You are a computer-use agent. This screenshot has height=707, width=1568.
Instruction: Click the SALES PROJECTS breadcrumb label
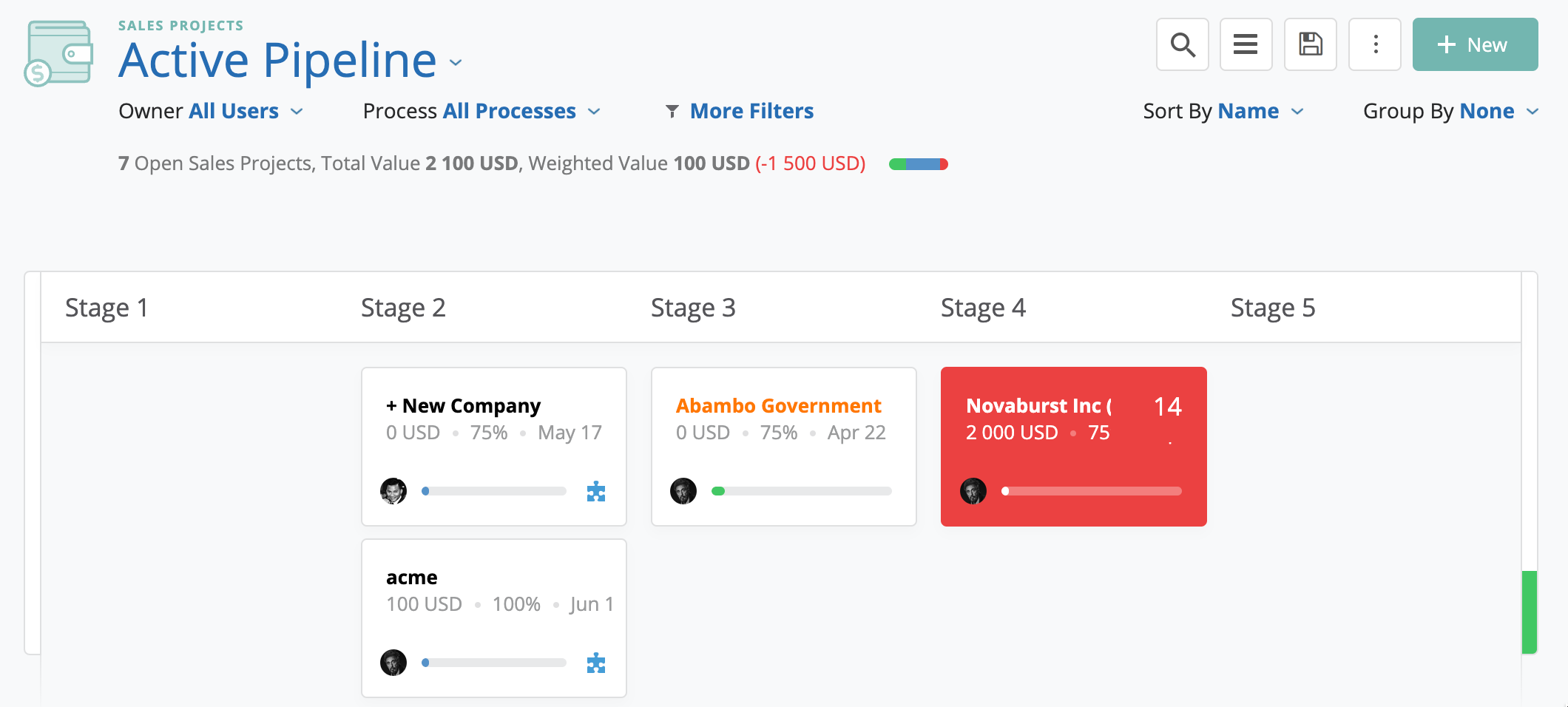181,26
